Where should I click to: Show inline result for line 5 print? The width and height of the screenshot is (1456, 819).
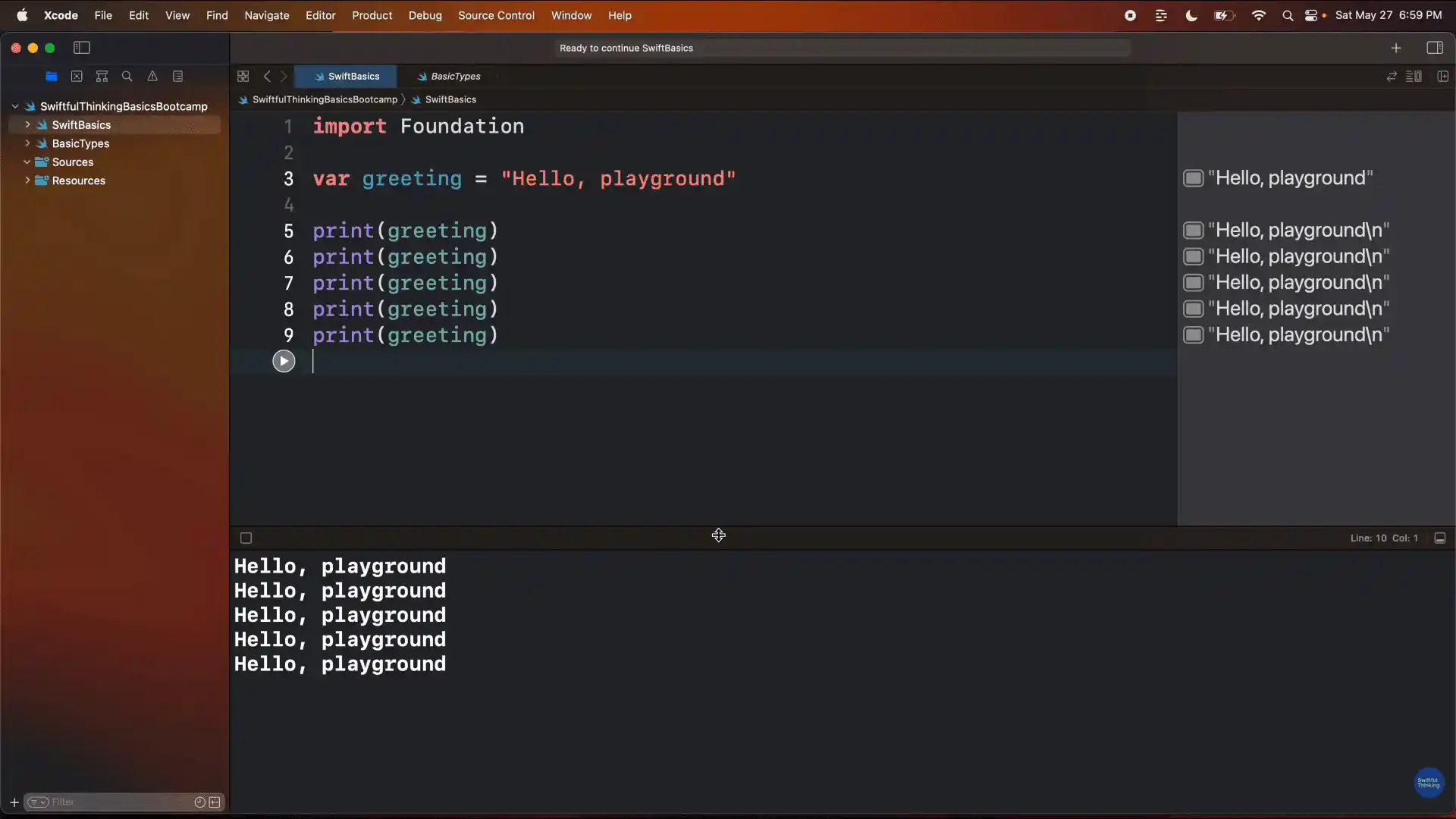(x=1194, y=231)
